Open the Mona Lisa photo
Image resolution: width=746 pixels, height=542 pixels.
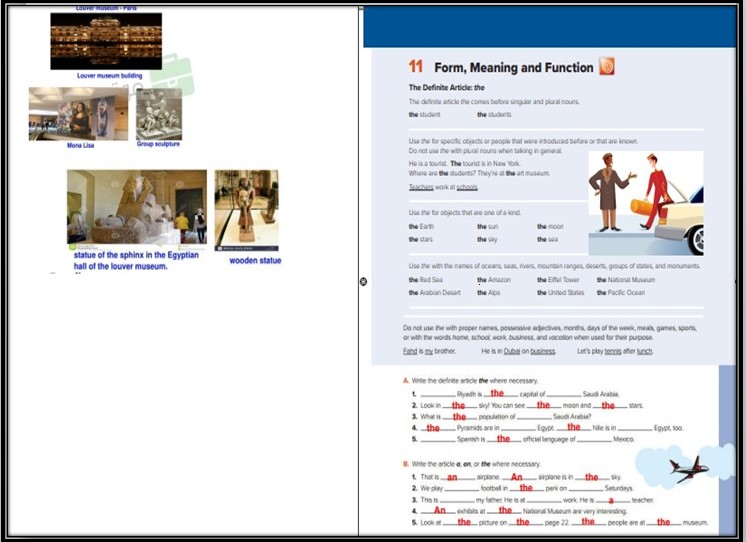pos(78,114)
